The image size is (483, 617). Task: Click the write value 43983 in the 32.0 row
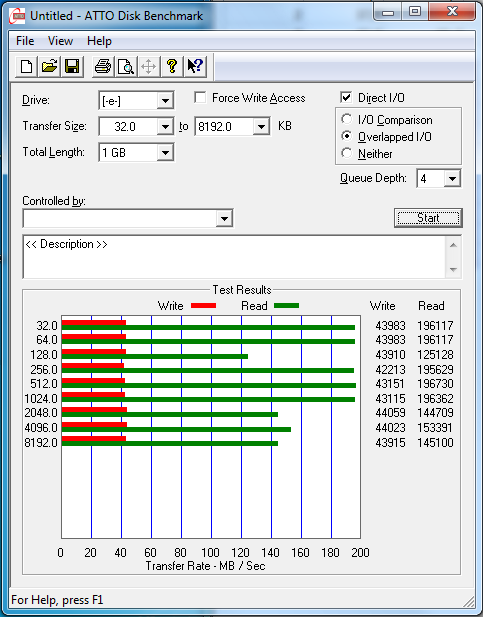(390, 326)
